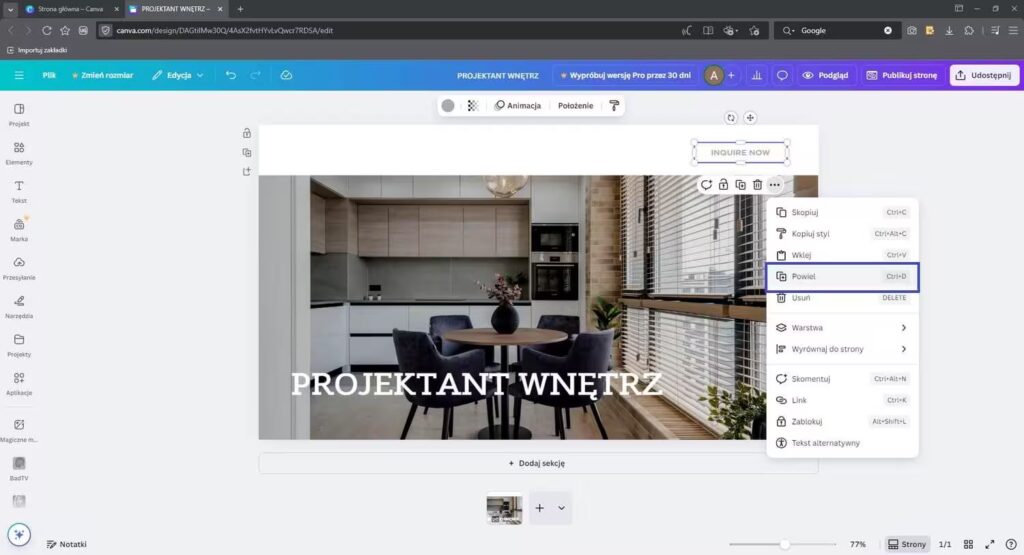Click Zmień rozmiar button
The width and height of the screenshot is (1024, 555).
[x=103, y=75]
